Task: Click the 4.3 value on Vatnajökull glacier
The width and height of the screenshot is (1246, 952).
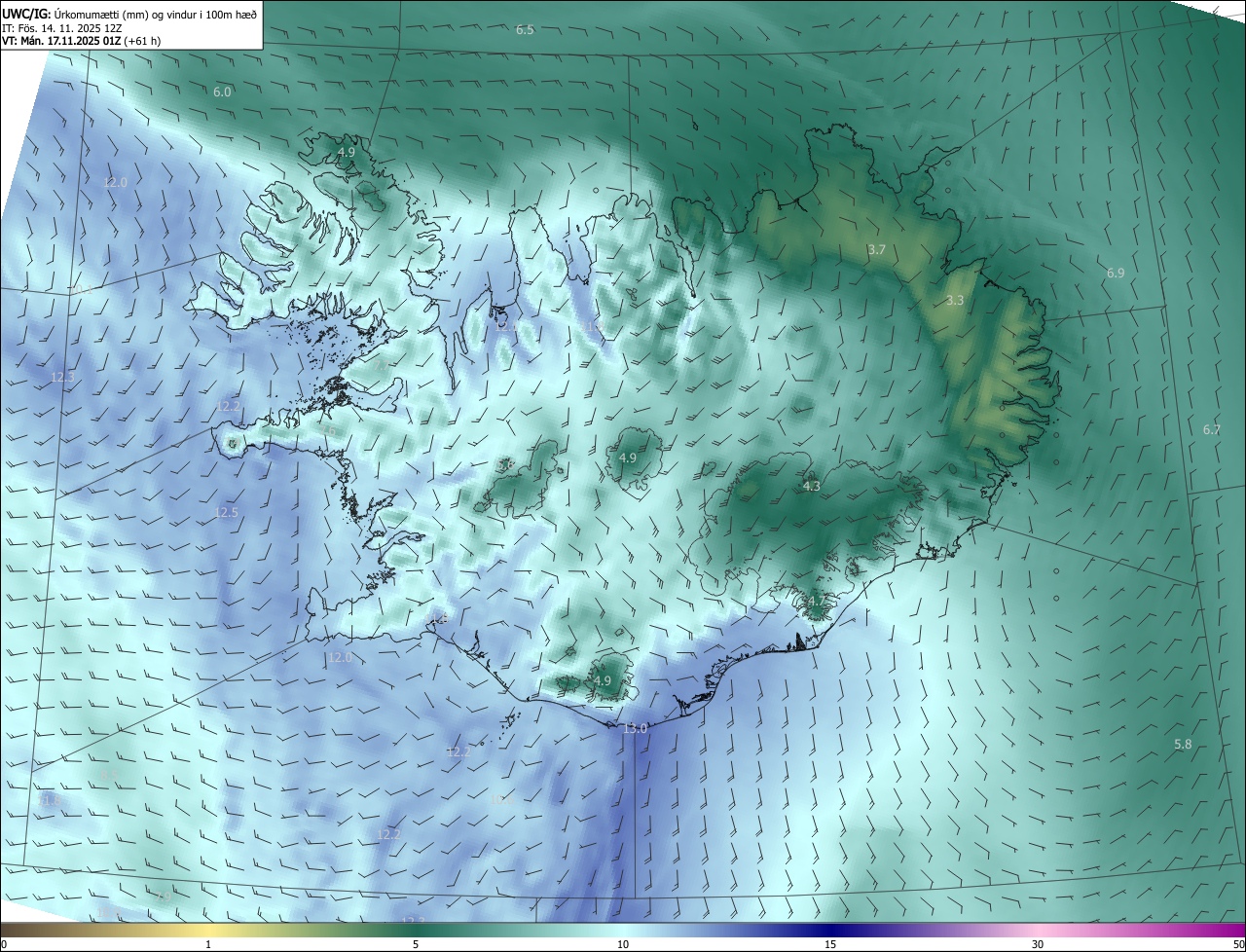Action: tap(812, 487)
